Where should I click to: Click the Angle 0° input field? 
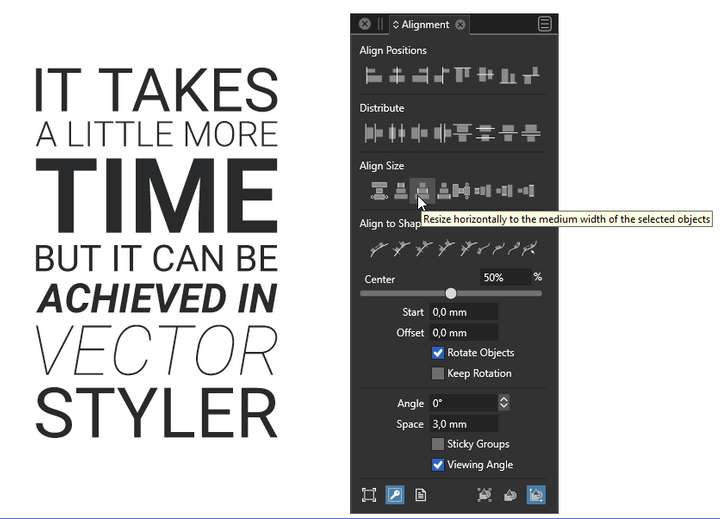coord(463,403)
